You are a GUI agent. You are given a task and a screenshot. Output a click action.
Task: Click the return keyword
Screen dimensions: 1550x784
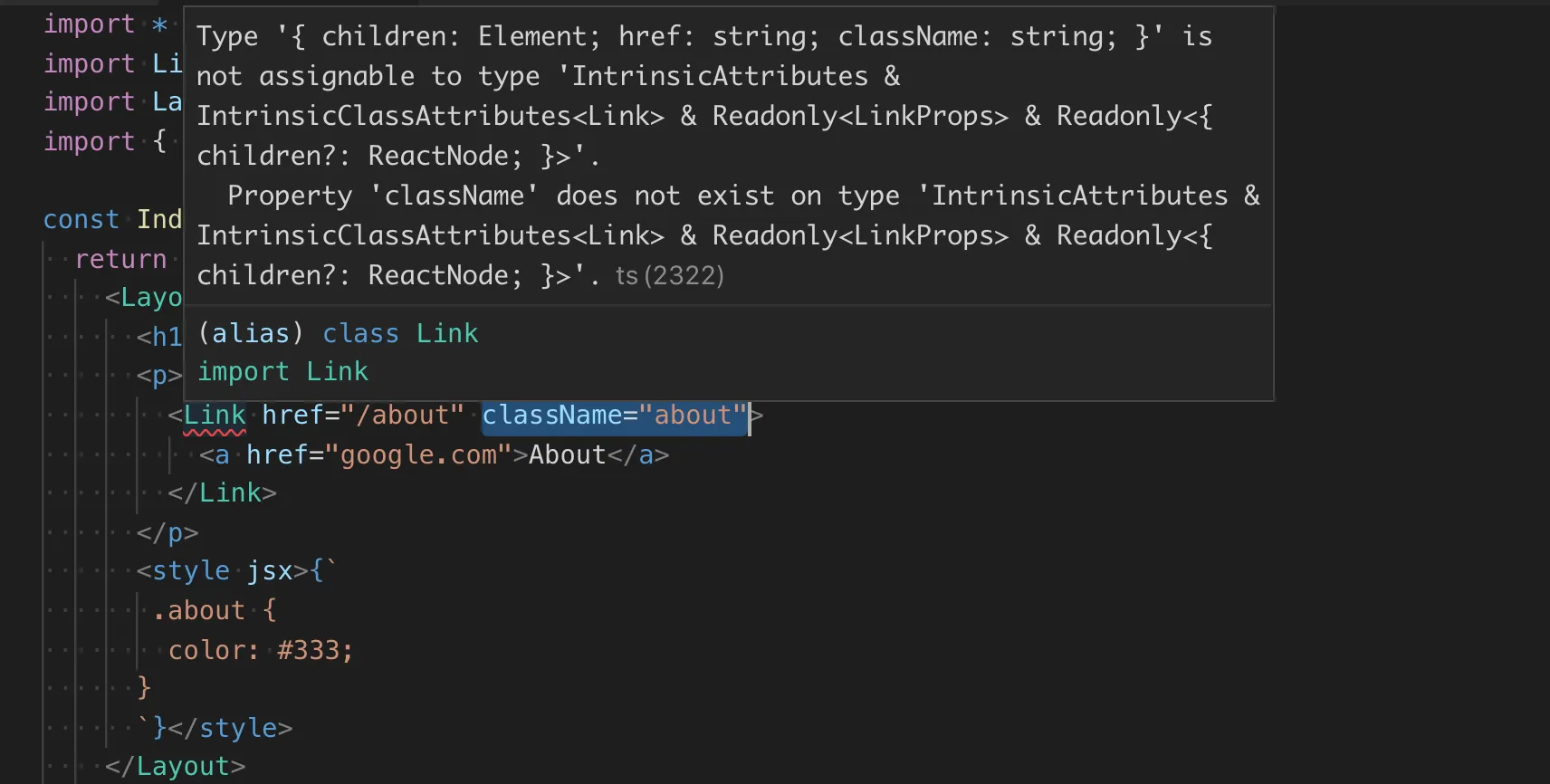pos(120,260)
